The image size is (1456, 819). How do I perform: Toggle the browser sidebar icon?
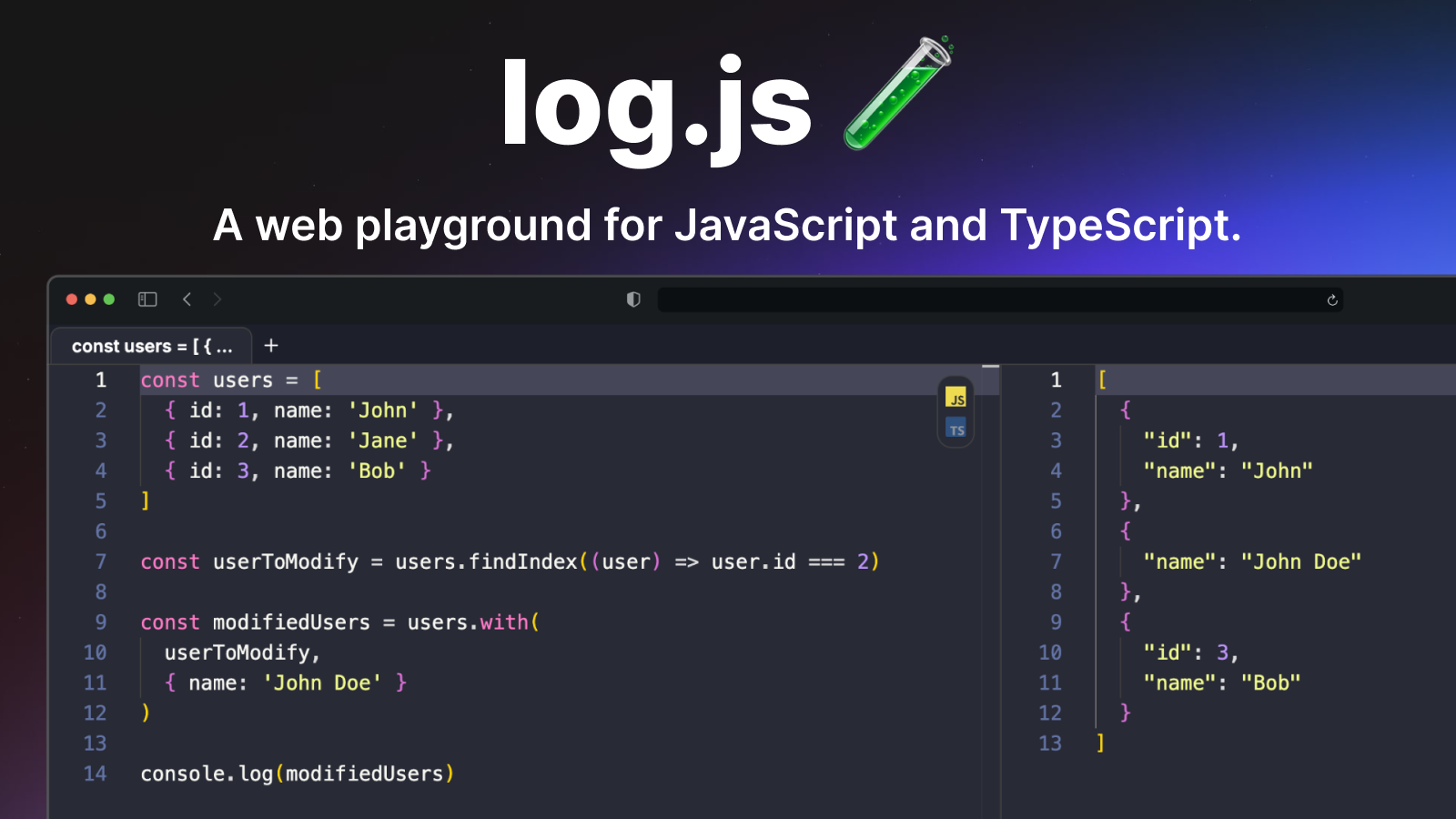[147, 299]
